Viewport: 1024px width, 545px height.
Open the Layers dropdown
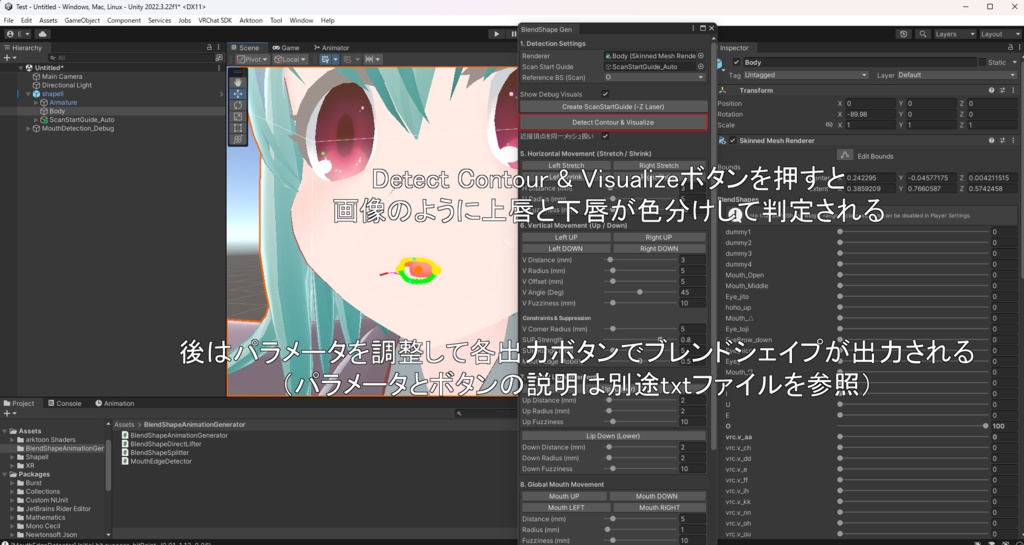pos(954,34)
